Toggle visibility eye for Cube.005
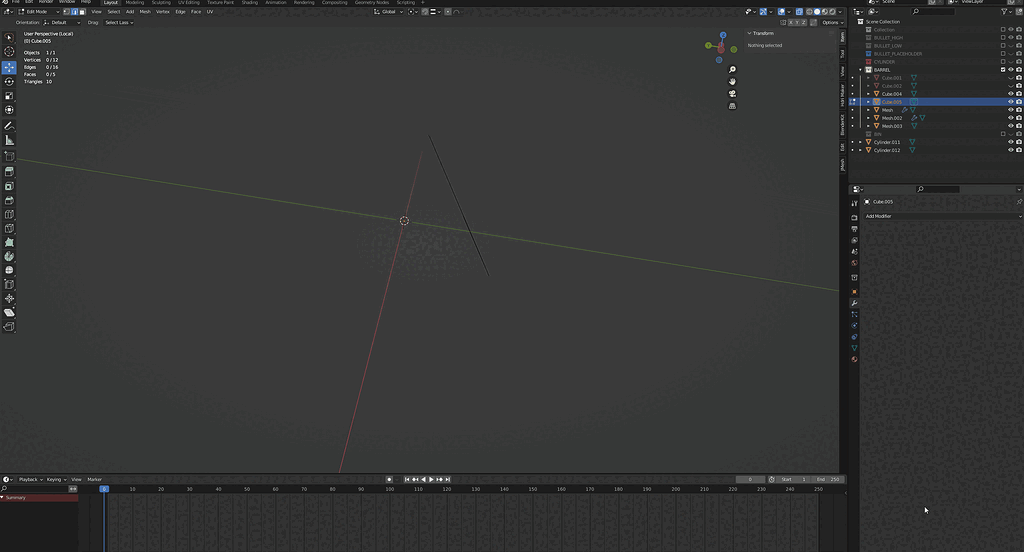The height and width of the screenshot is (552, 1024). point(1011,102)
